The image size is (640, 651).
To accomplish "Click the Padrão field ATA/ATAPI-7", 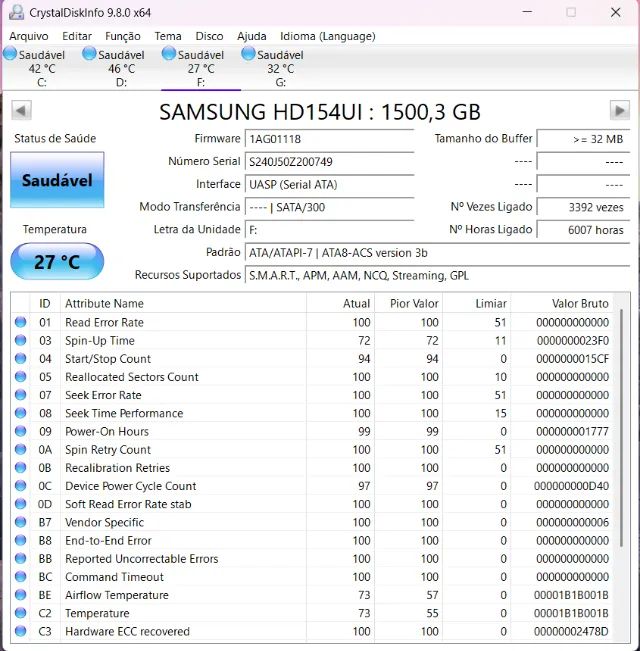I will [x=437, y=252].
